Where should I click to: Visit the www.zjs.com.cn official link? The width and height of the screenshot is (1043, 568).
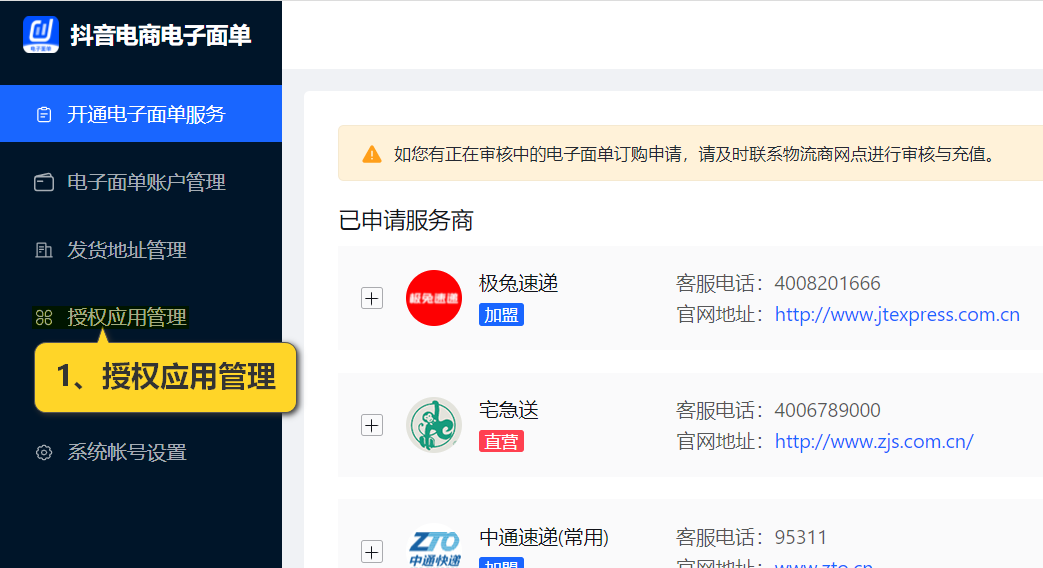click(874, 441)
